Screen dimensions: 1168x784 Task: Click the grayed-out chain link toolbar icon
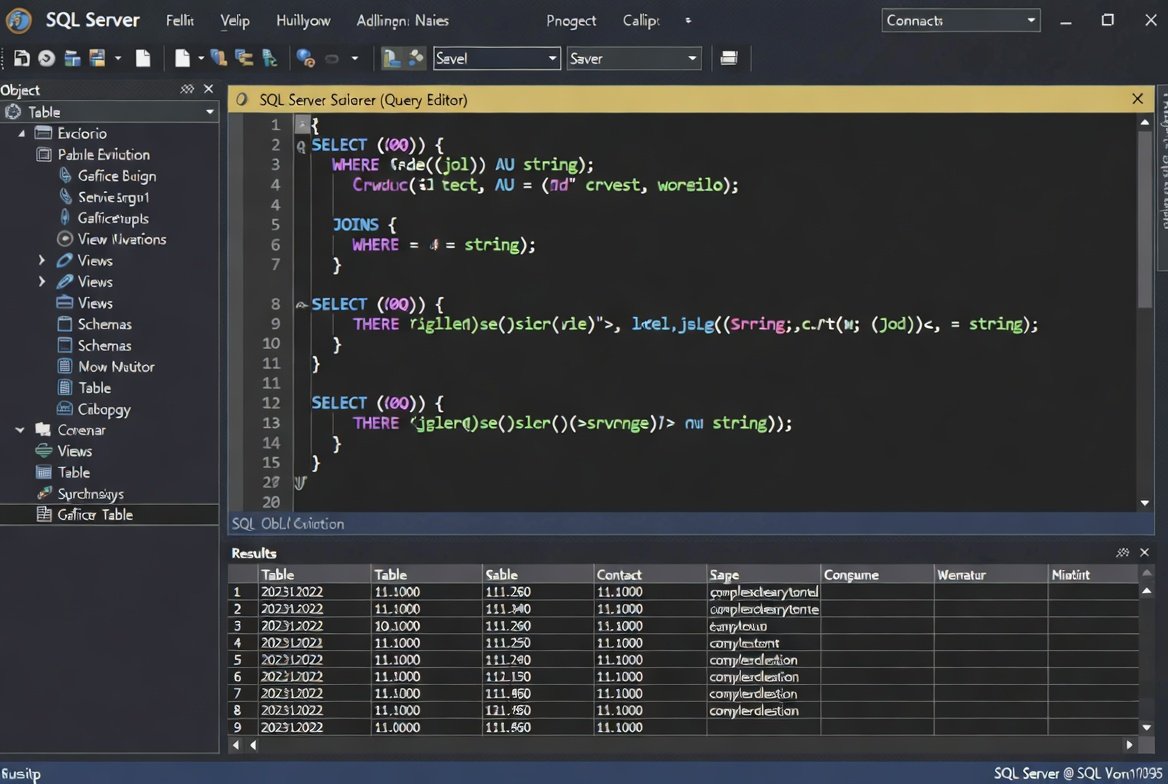pyautogui.click(x=331, y=58)
